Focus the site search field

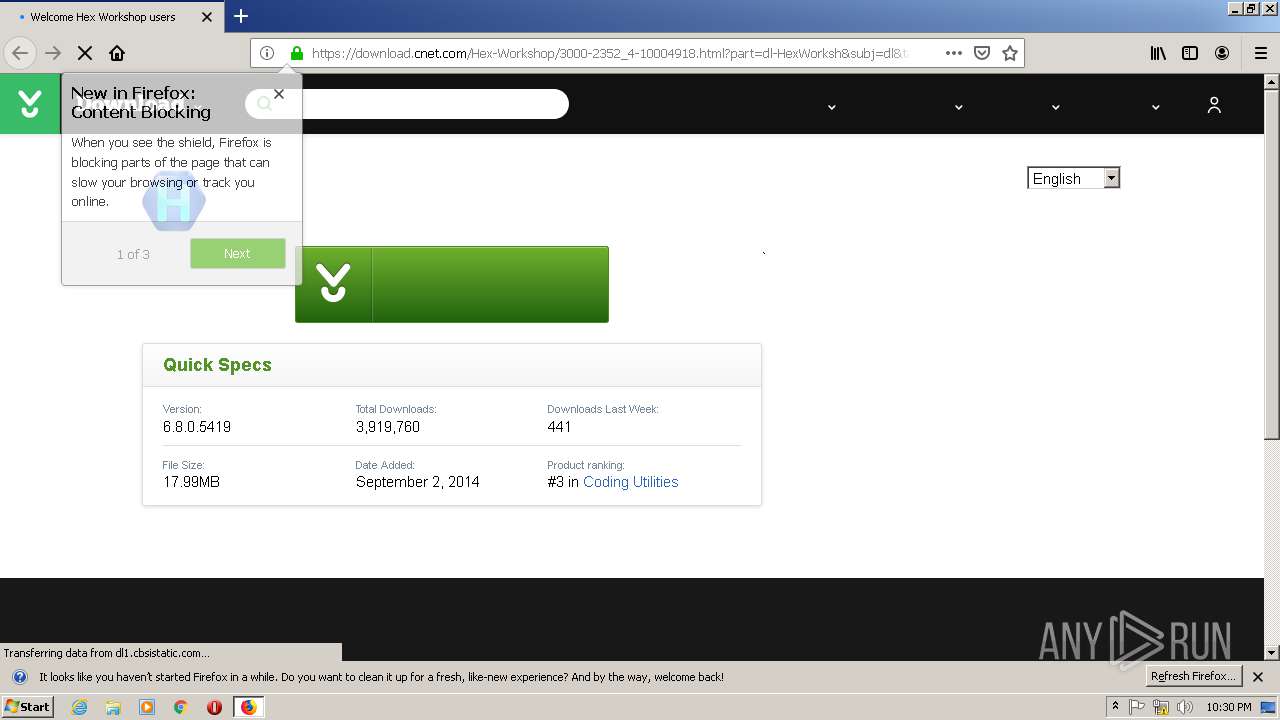[407, 103]
